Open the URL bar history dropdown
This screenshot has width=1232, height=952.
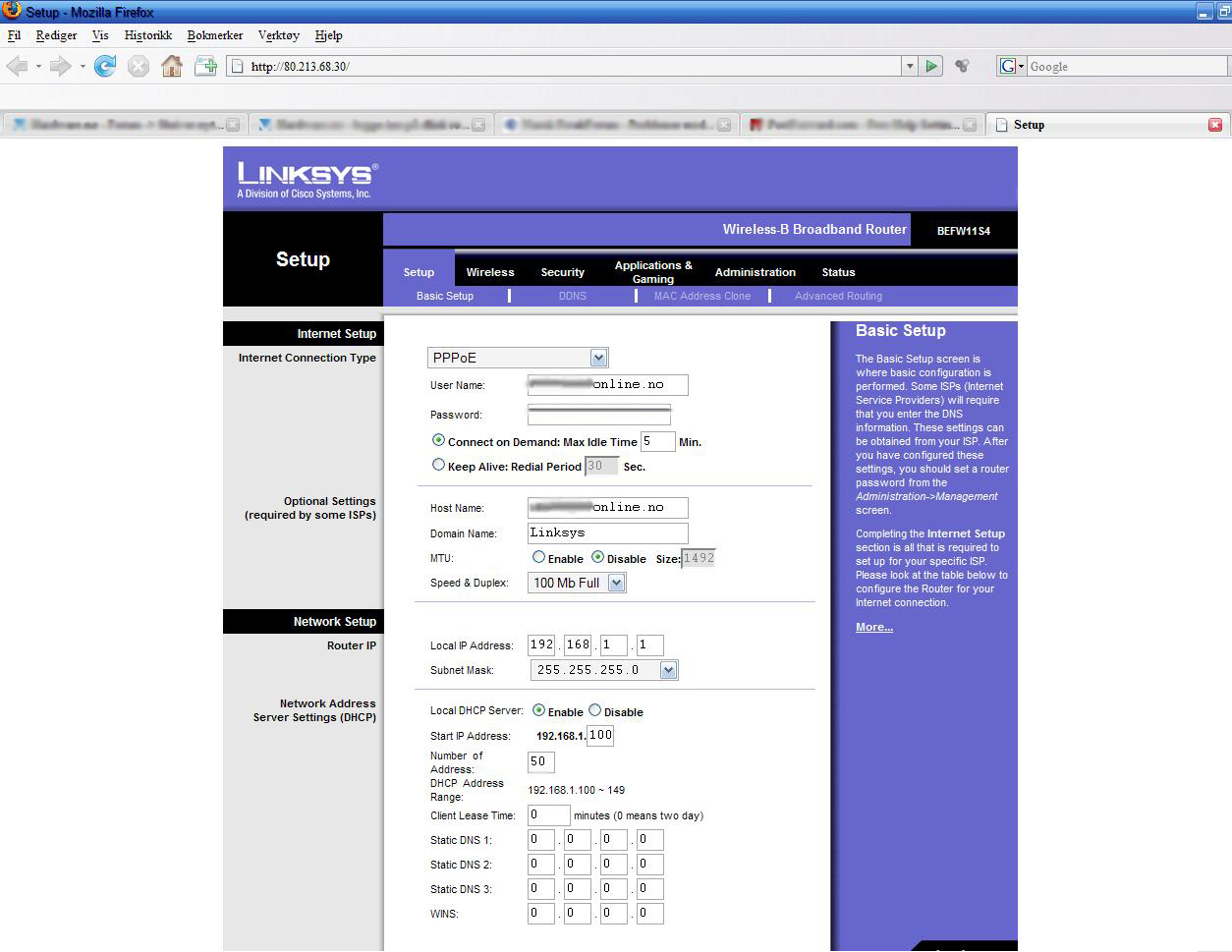pos(910,66)
